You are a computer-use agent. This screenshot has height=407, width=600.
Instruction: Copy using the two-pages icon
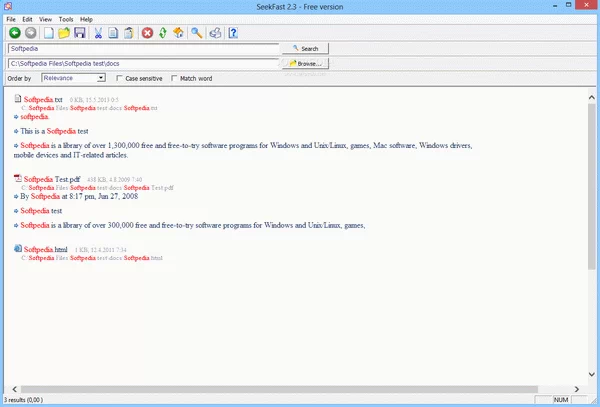[113, 33]
